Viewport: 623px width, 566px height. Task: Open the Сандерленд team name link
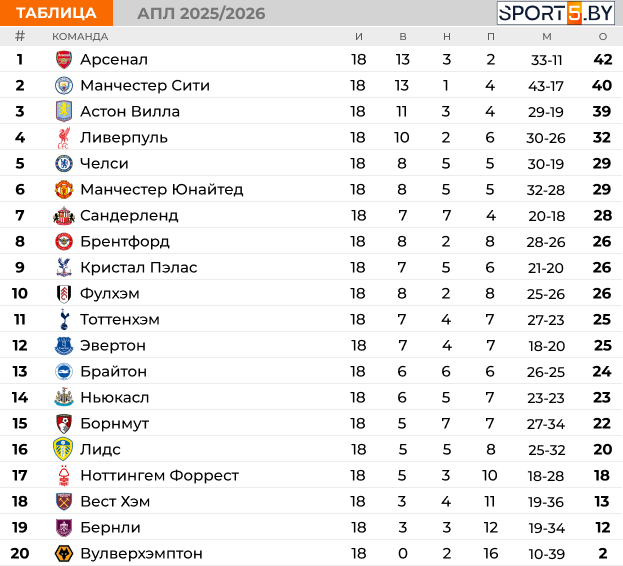point(129,215)
